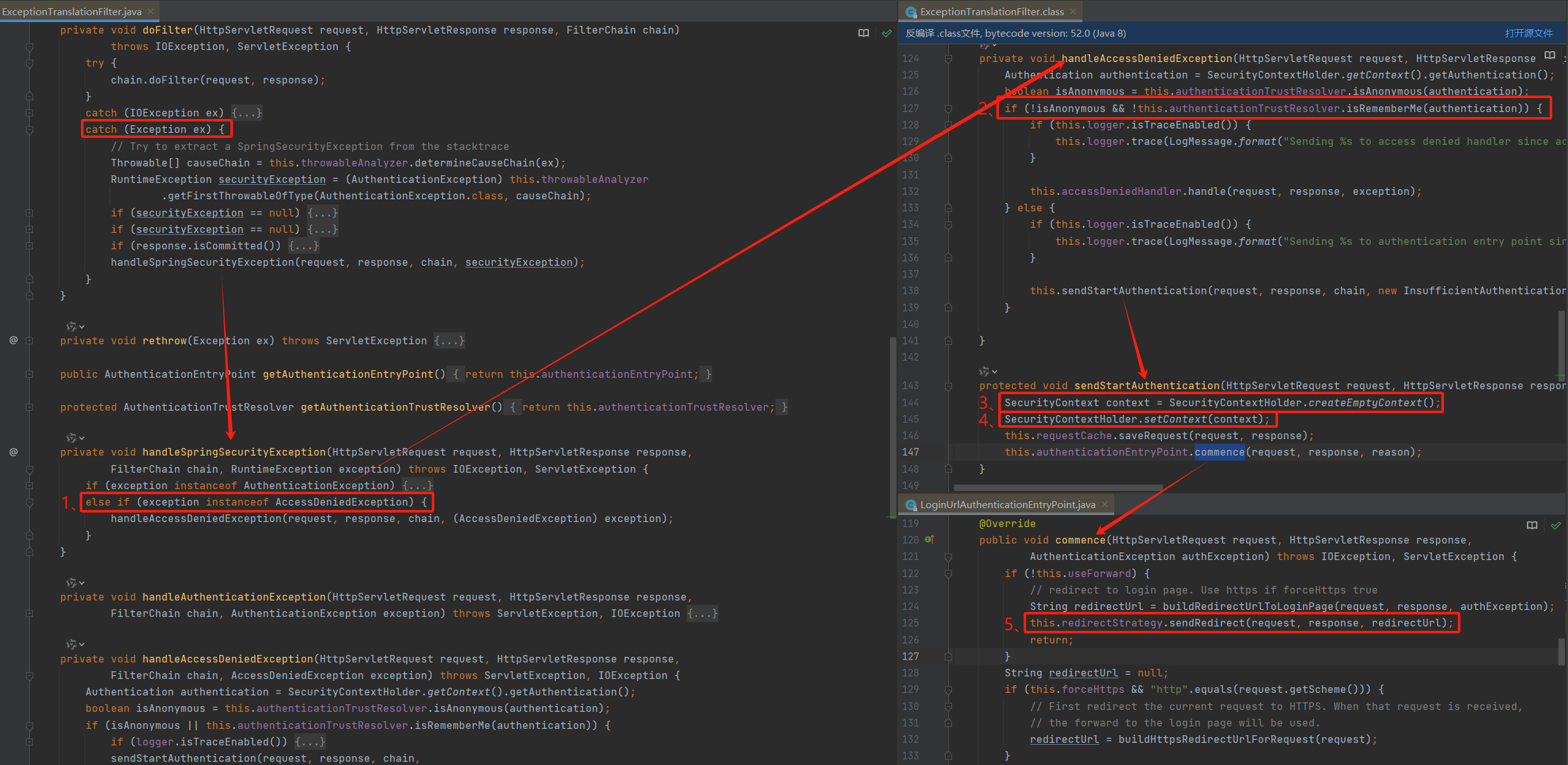Expand folded body of rethrow method
The width and height of the screenshot is (1568, 765).
pyautogui.click(x=449, y=340)
